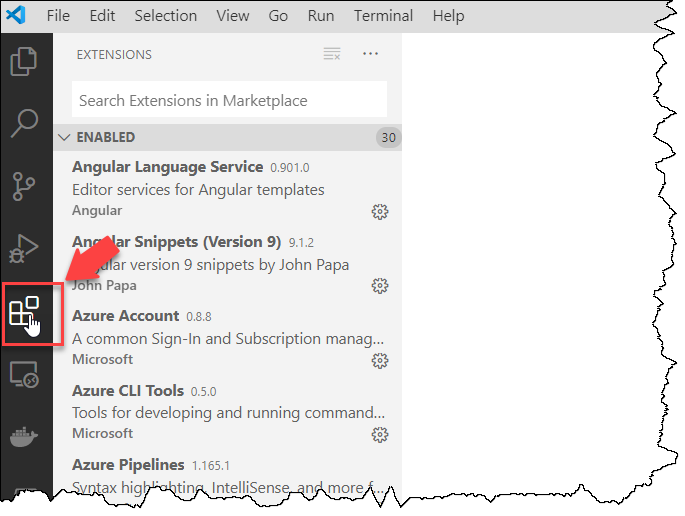Select Angular Snippets (Version 9) extension
Screen dimensions: 685x516
click(176, 242)
